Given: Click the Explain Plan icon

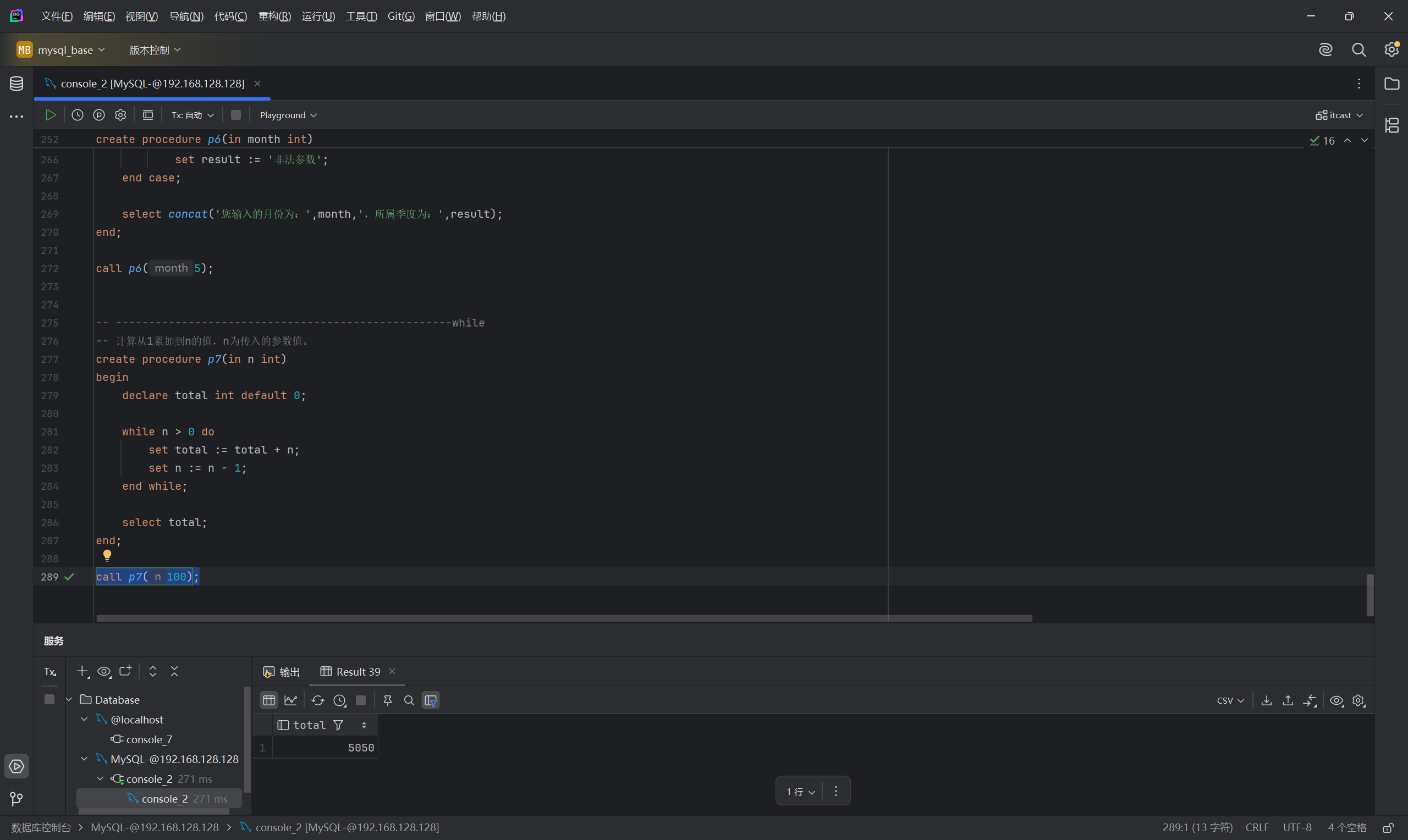Looking at the screenshot, I should point(99,115).
